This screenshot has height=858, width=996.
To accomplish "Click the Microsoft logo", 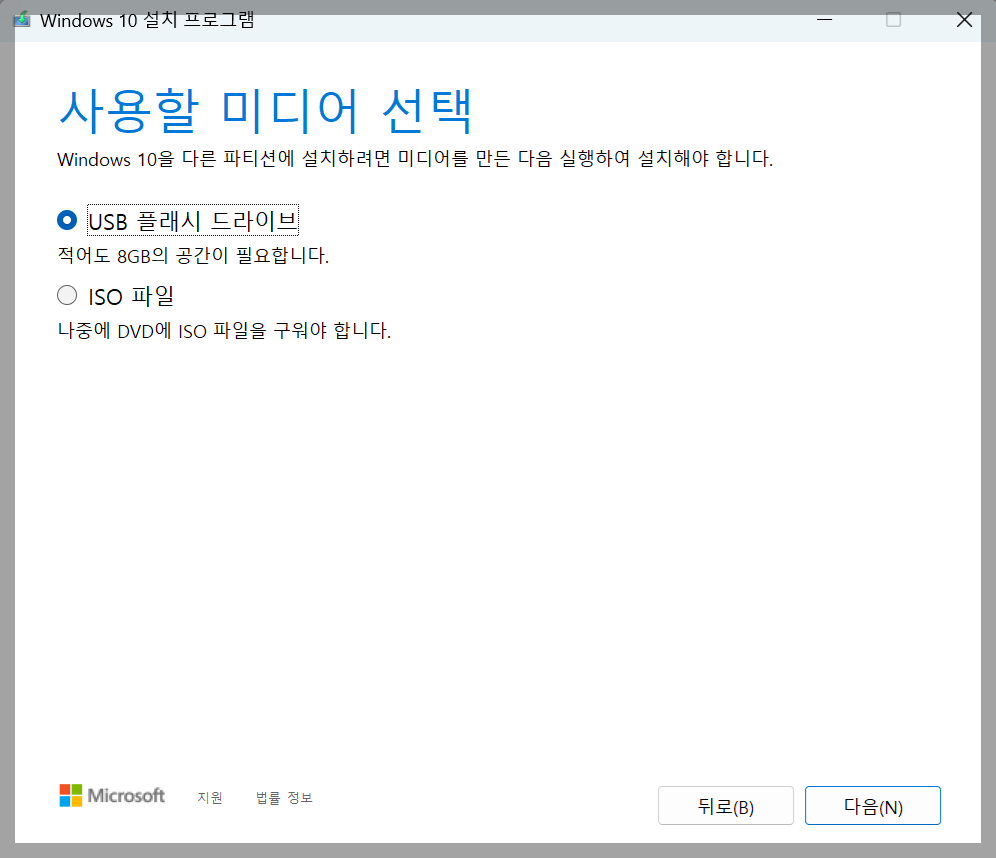I will coord(112,795).
